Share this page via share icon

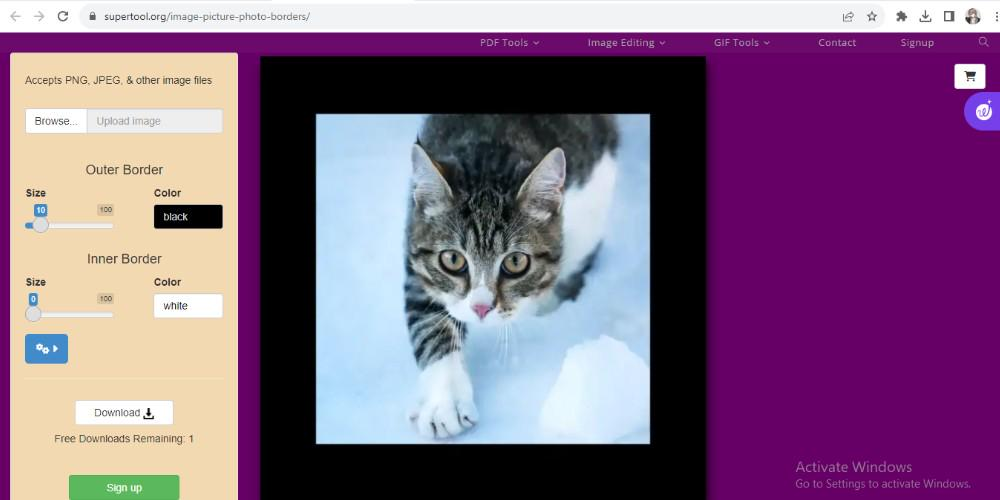point(848,17)
